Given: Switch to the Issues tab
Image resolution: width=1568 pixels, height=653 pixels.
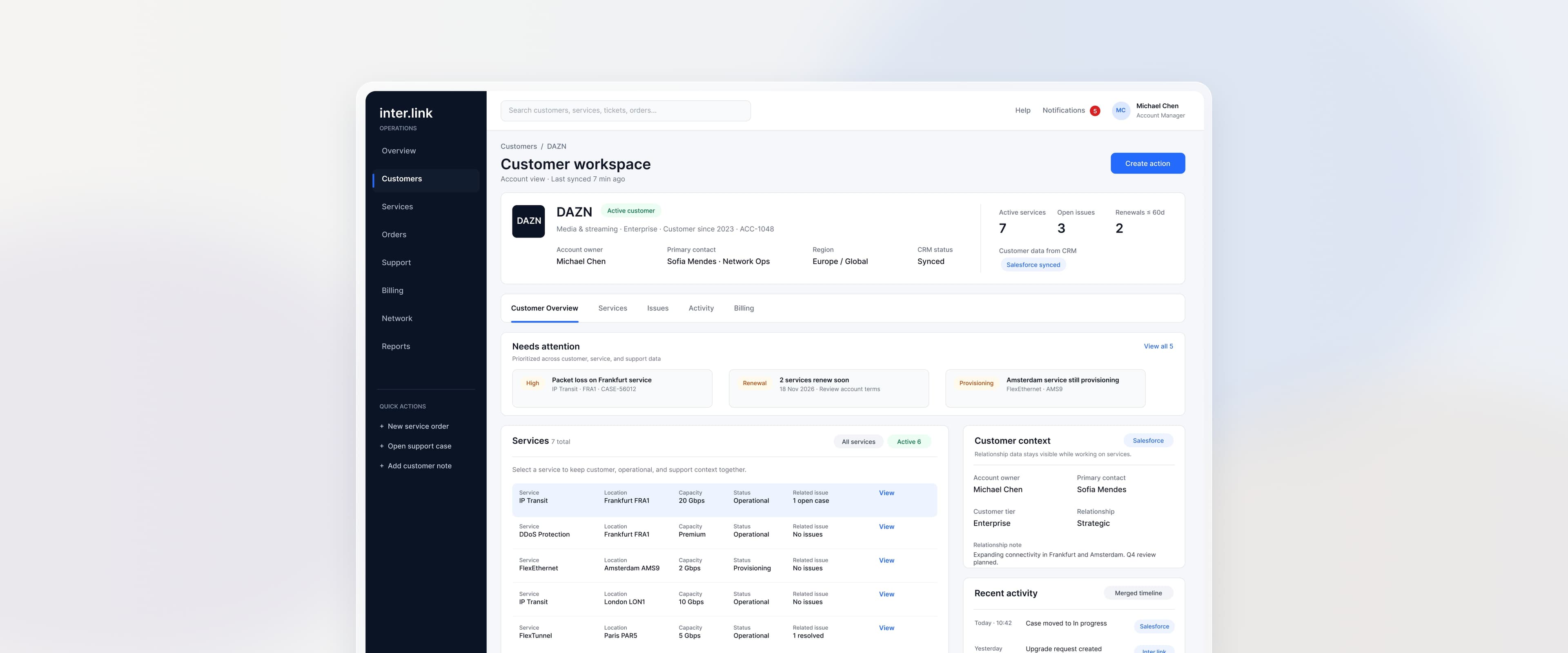Looking at the screenshot, I should click(657, 309).
